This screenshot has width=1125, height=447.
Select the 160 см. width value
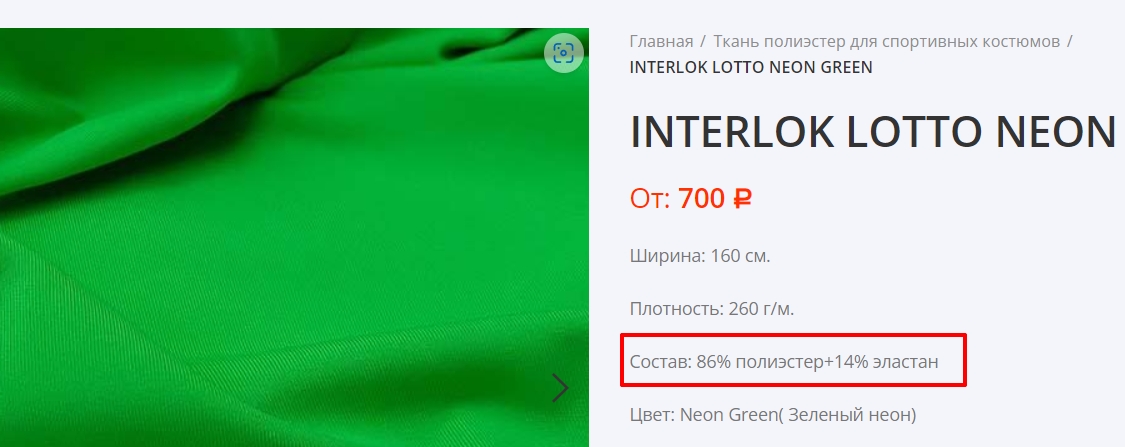click(x=740, y=256)
